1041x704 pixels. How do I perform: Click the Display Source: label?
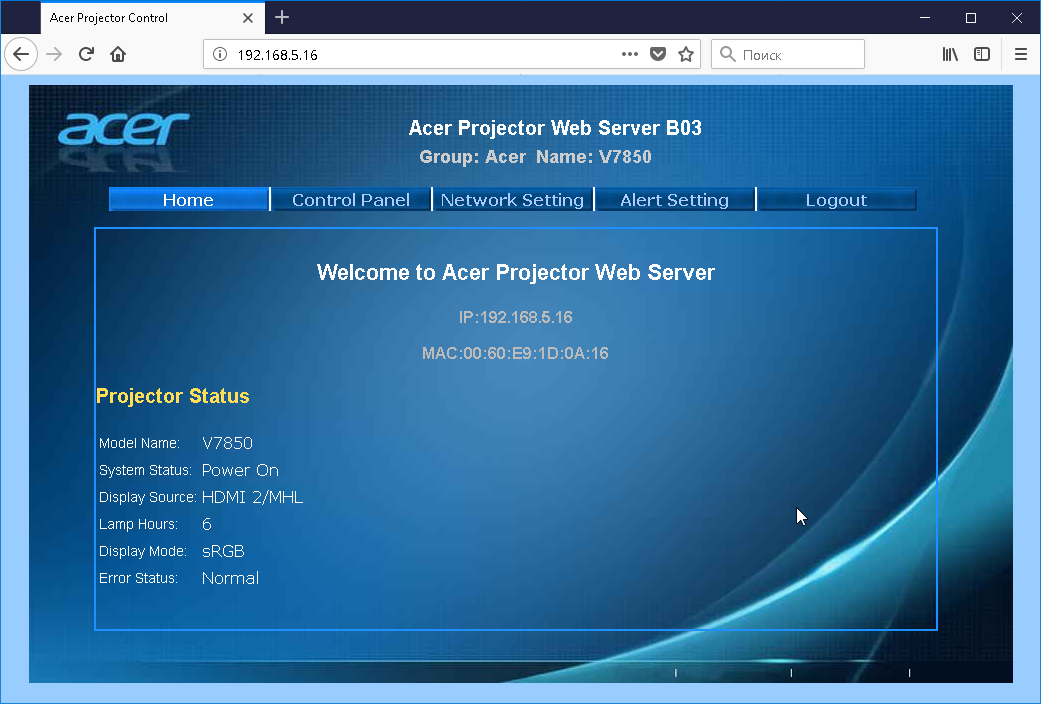click(x=148, y=497)
